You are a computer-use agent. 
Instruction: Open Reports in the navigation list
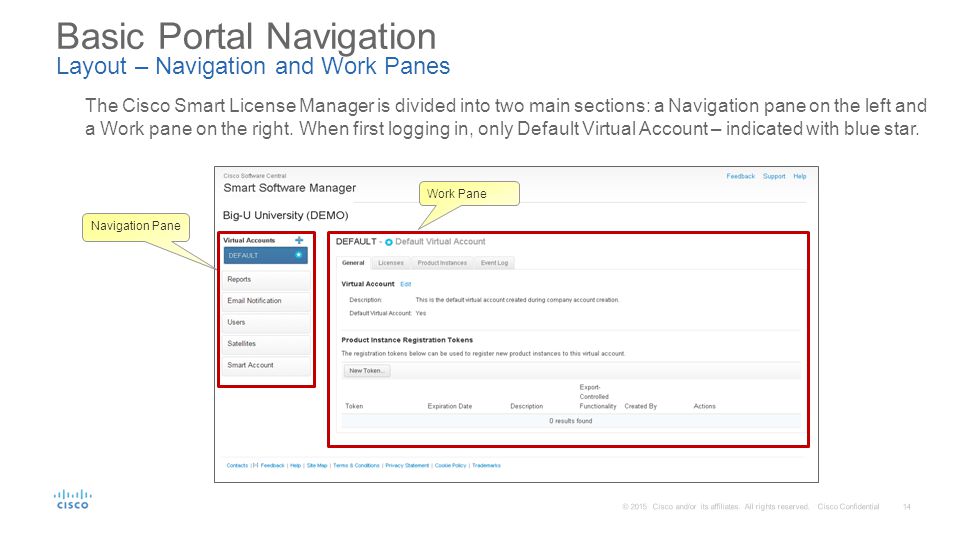click(266, 279)
